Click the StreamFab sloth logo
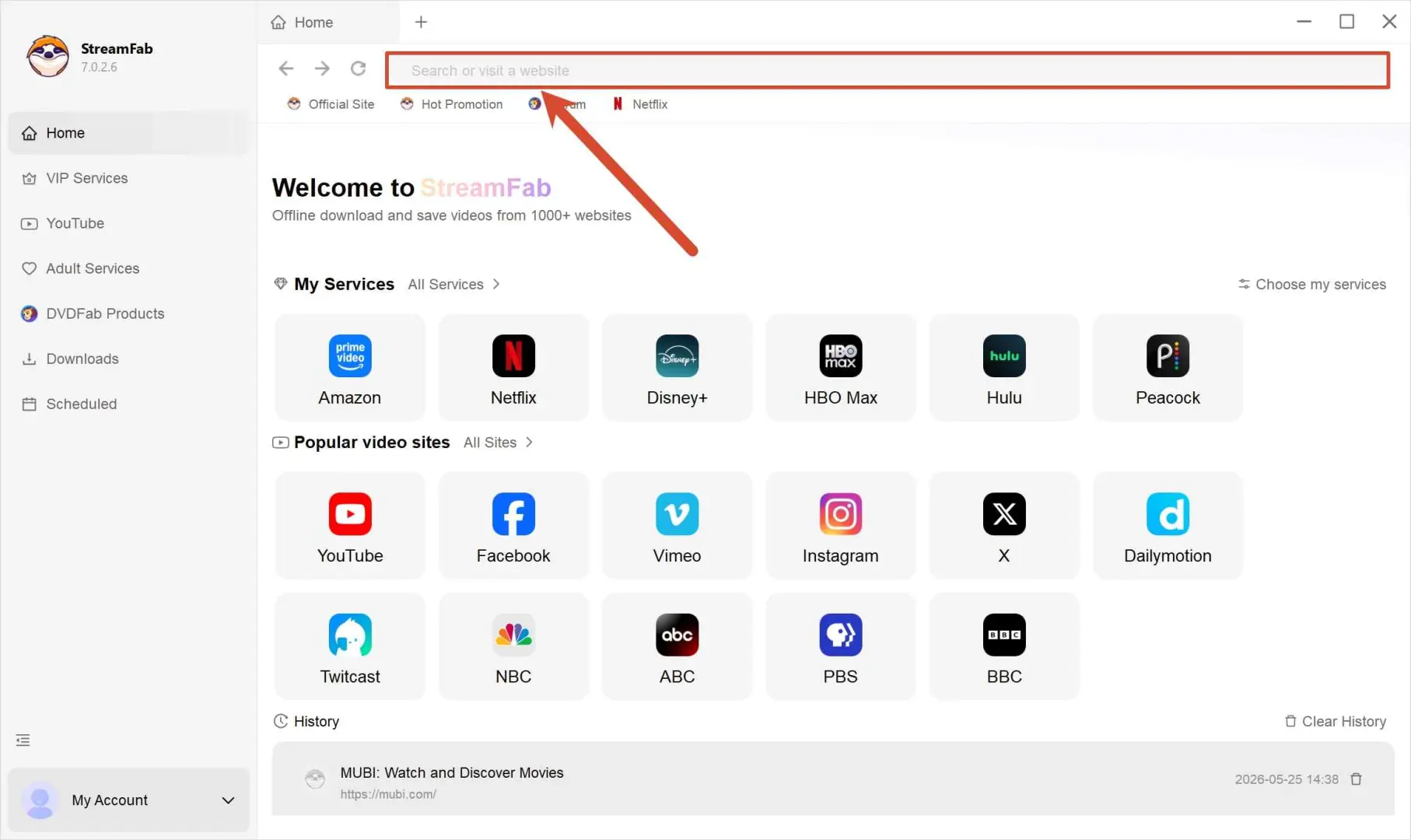This screenshot has width=1411, height=840. [47, 56]
